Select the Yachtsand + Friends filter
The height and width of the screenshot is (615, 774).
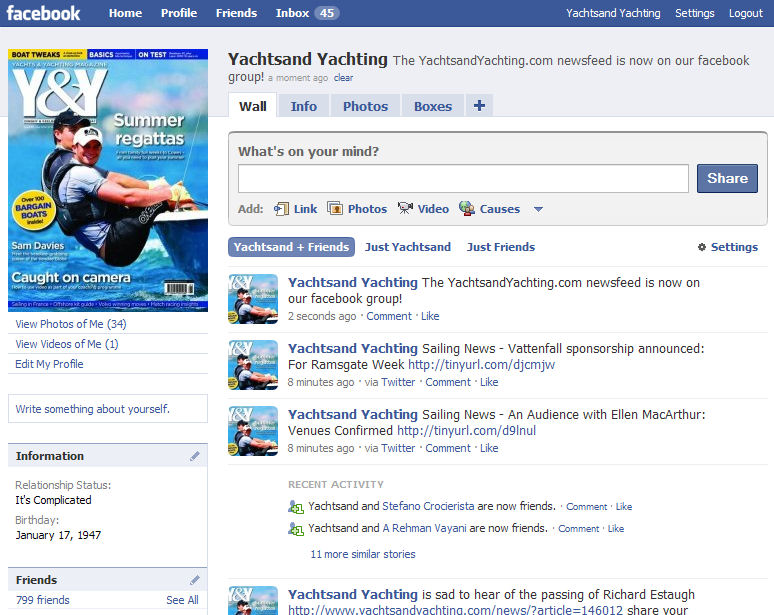pyautogui.click(x=291, y=247)
